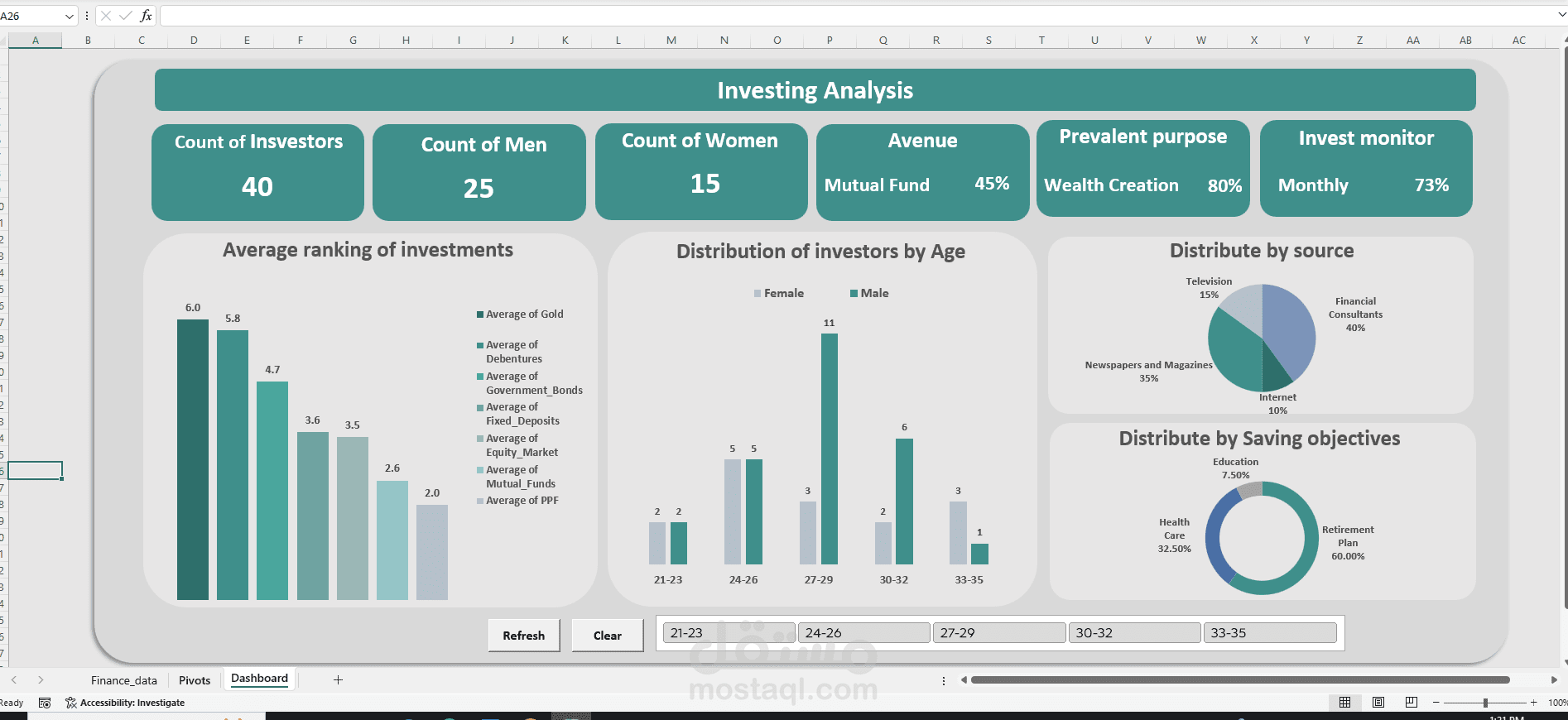
Task: Click the 6.0 Gold bar in chart
Action: [193, 459]
